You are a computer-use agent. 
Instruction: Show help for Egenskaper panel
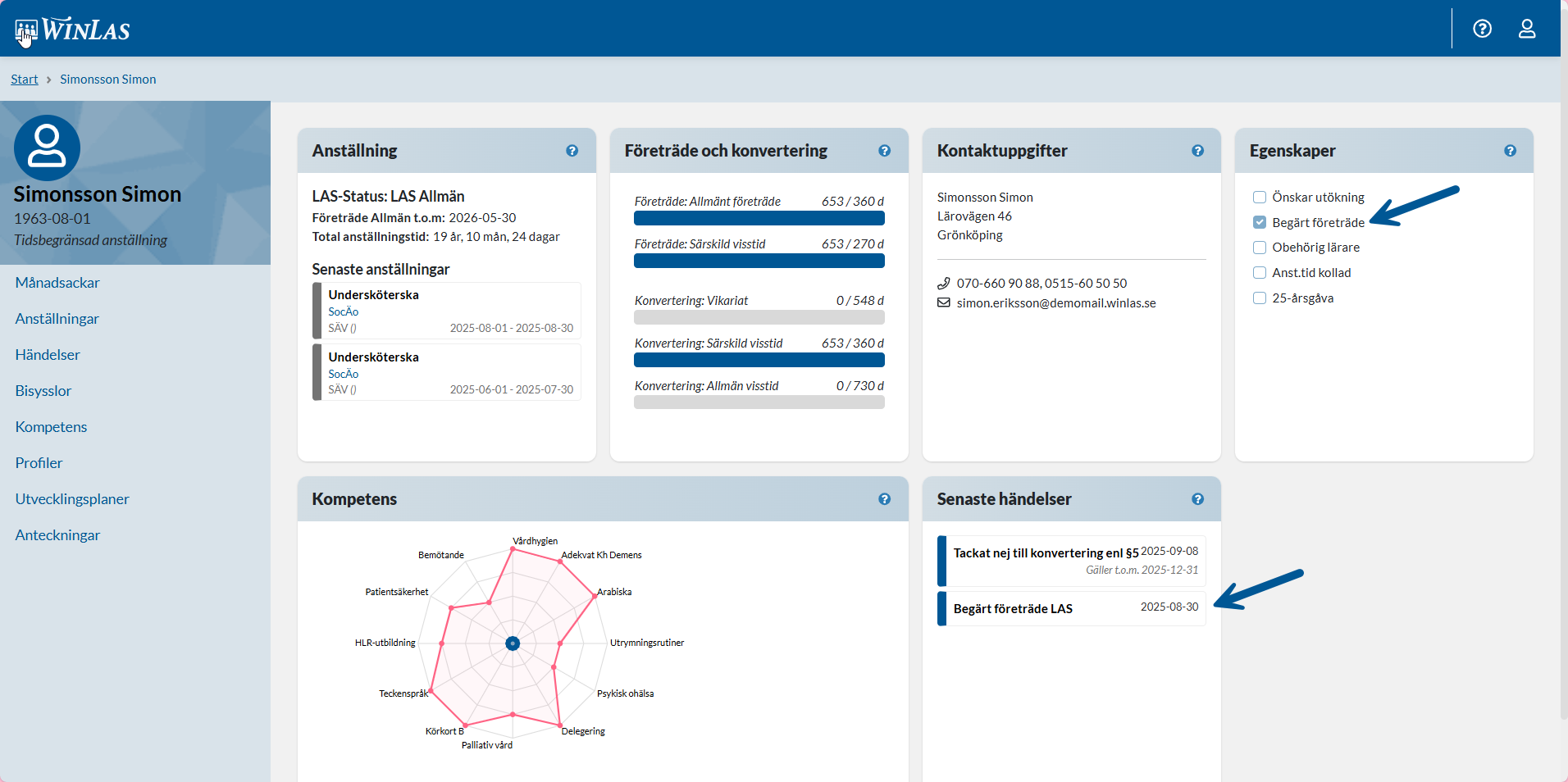[1510, 151]
